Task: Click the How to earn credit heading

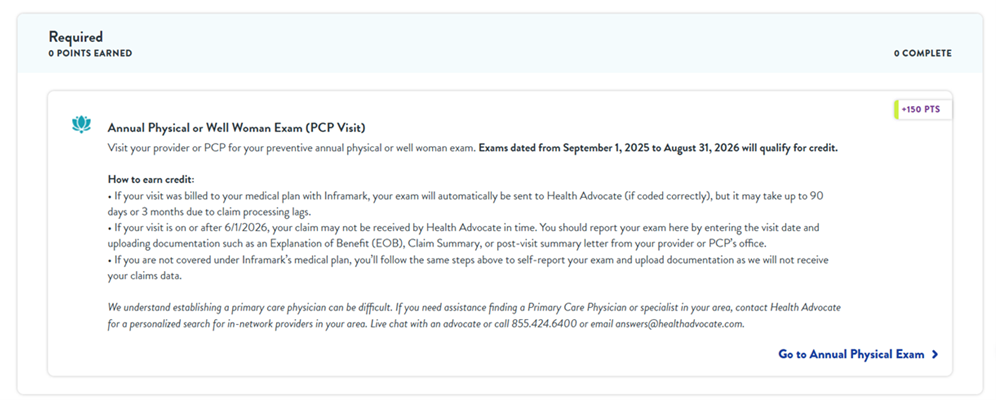Action: 149,178
